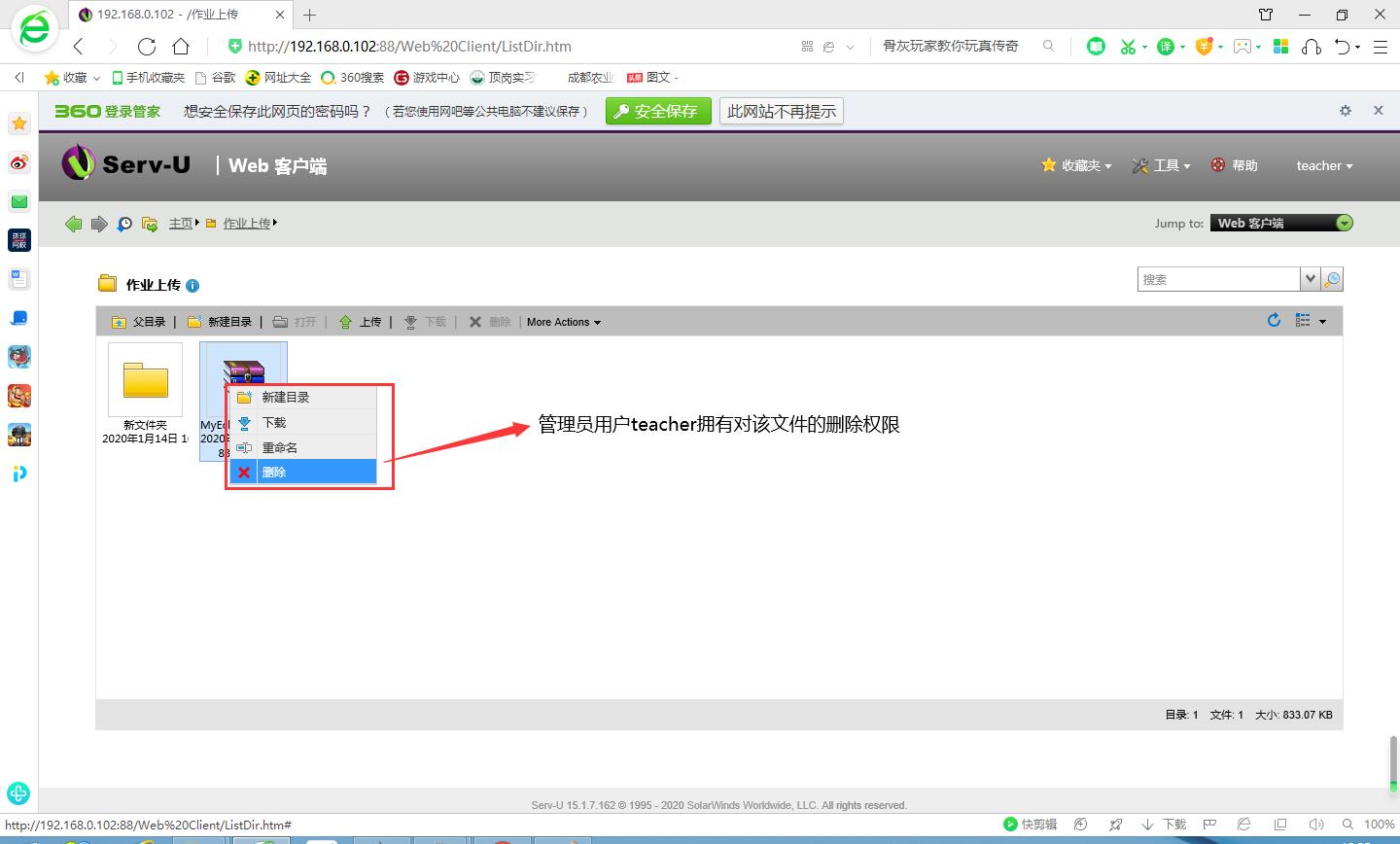Open a new tab with the plus button
The height and width of the screenshot is (844, 1400).
click(x=309, y=15)
